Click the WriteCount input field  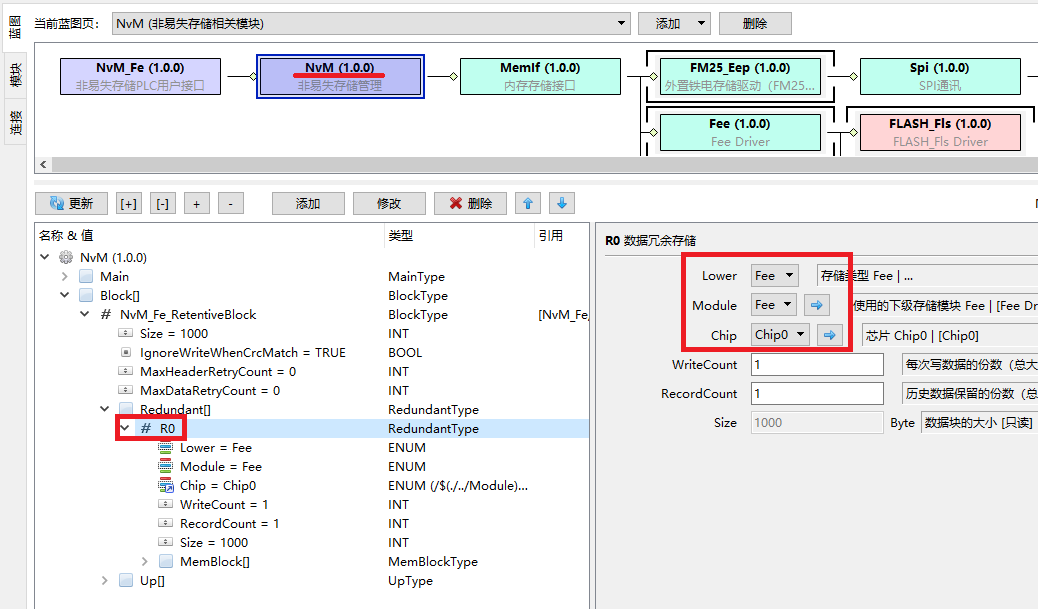click(x=817, y=365)
